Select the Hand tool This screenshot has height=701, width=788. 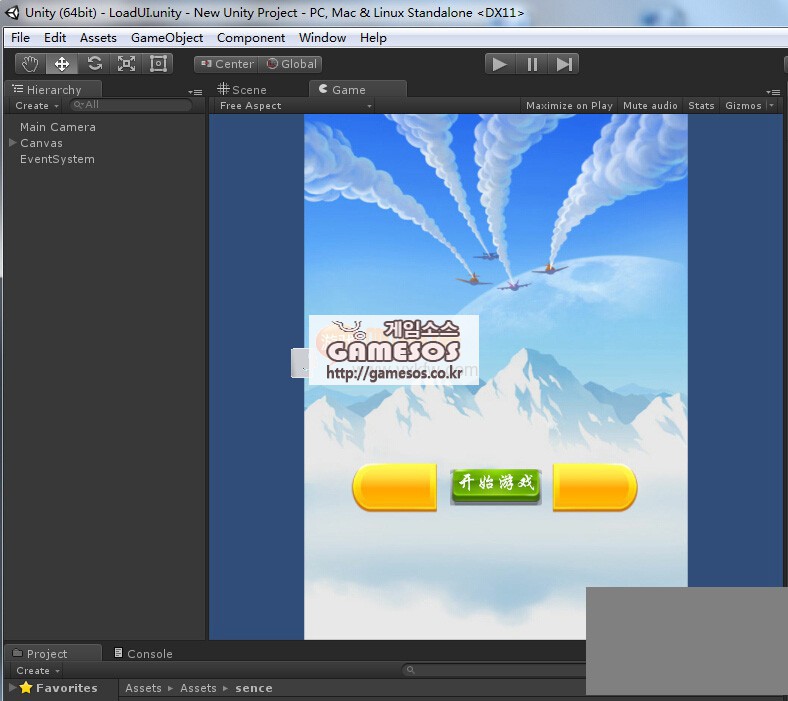(30, 64)
